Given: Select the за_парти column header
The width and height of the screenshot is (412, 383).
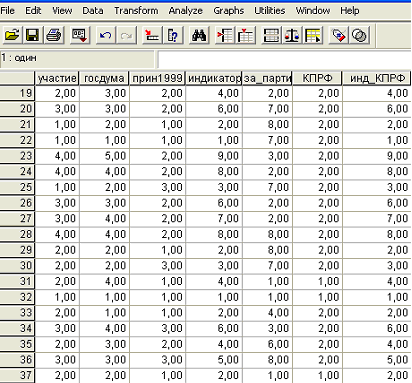Looking at the screenshot, I should tap(267, 78).
